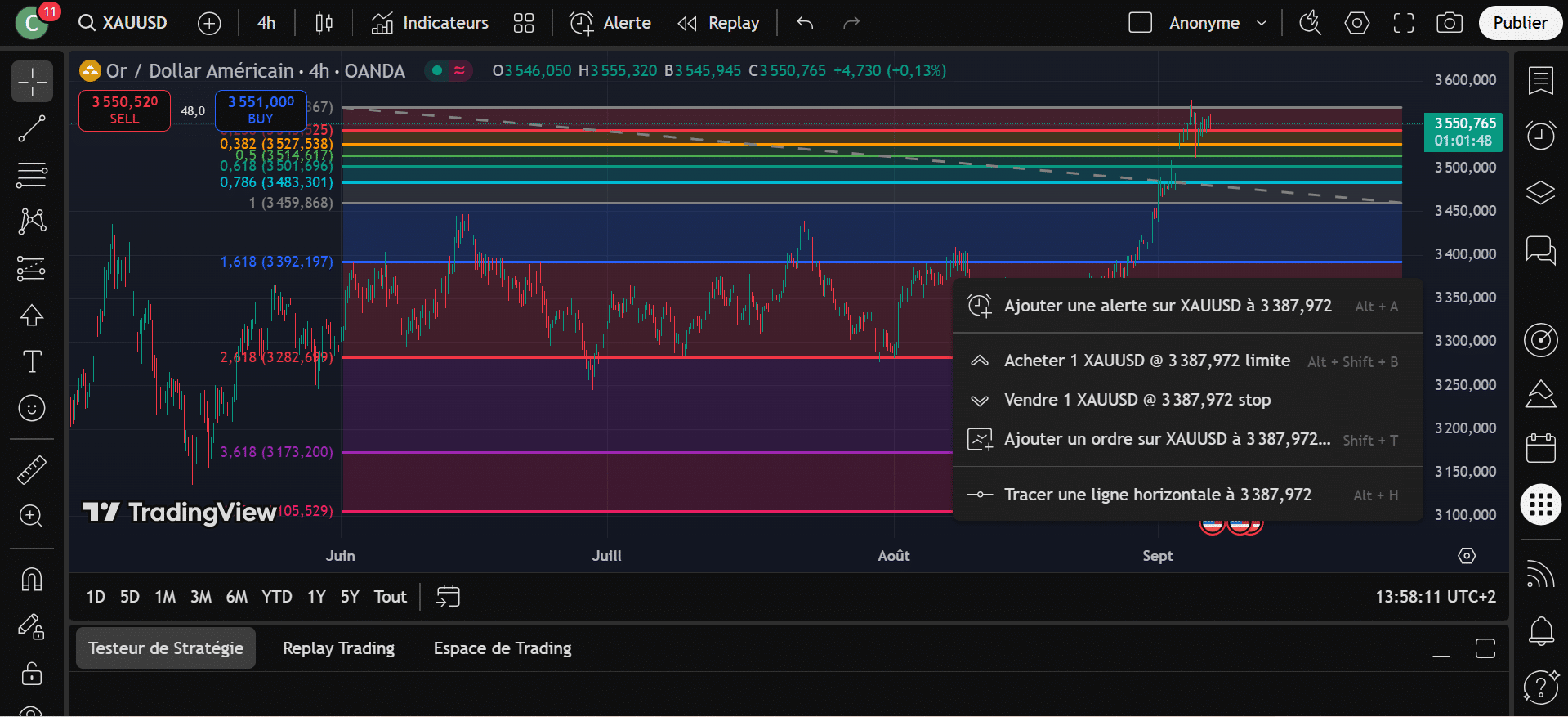
Task: Select the trend line drawing tool
Action: [32, 128]
